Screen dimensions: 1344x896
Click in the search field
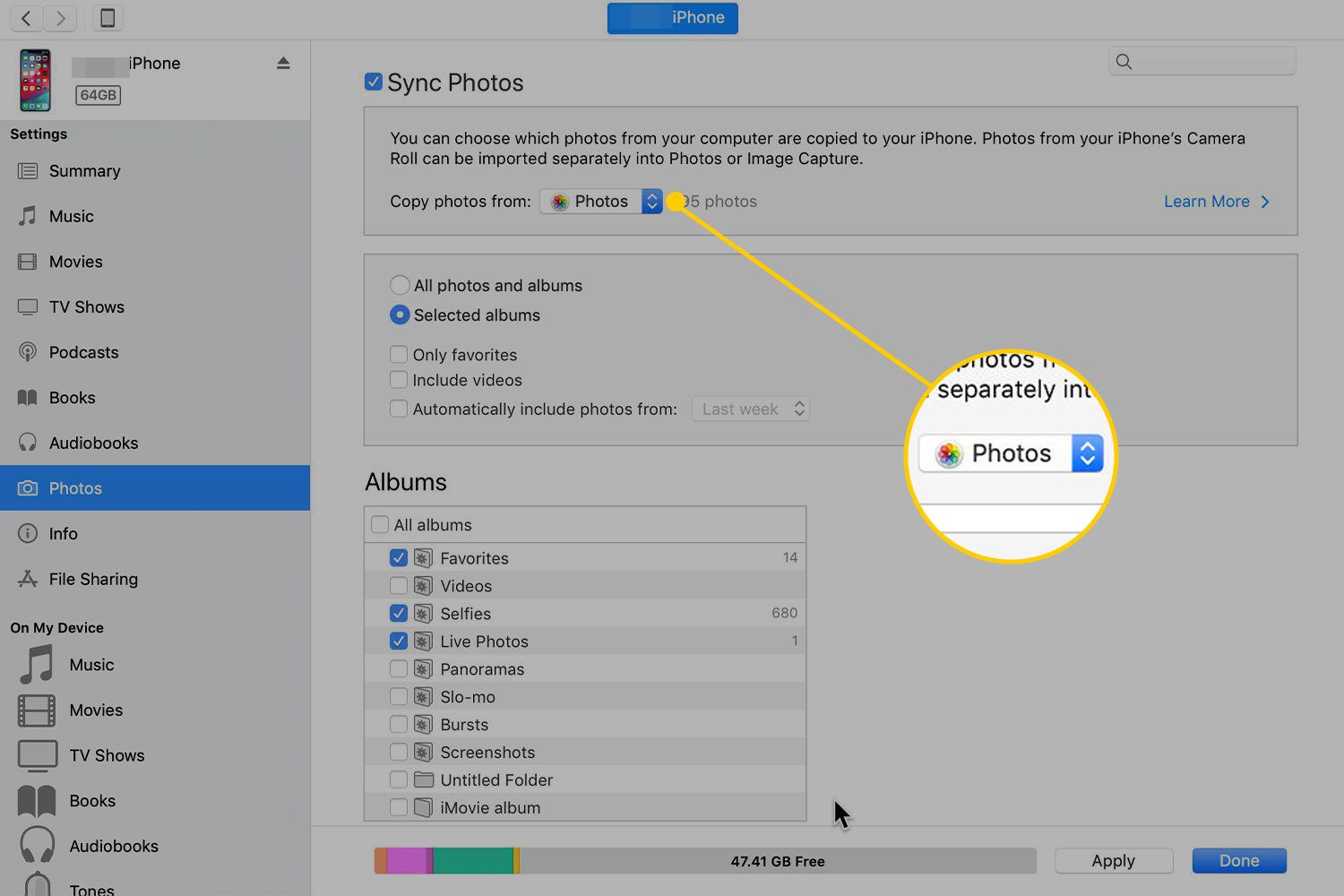pos(1202,61)
